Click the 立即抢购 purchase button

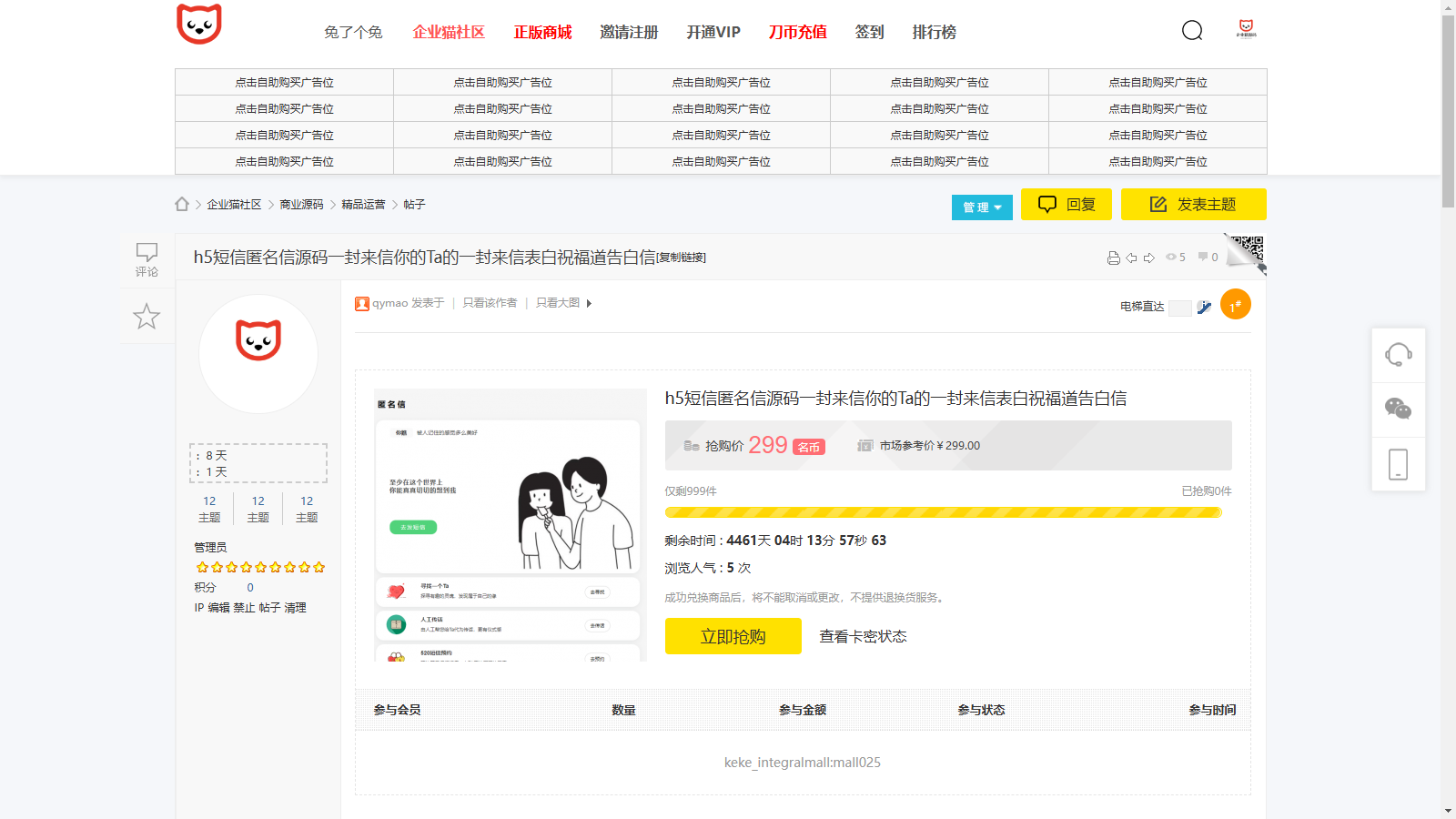[x=733, y=636]
